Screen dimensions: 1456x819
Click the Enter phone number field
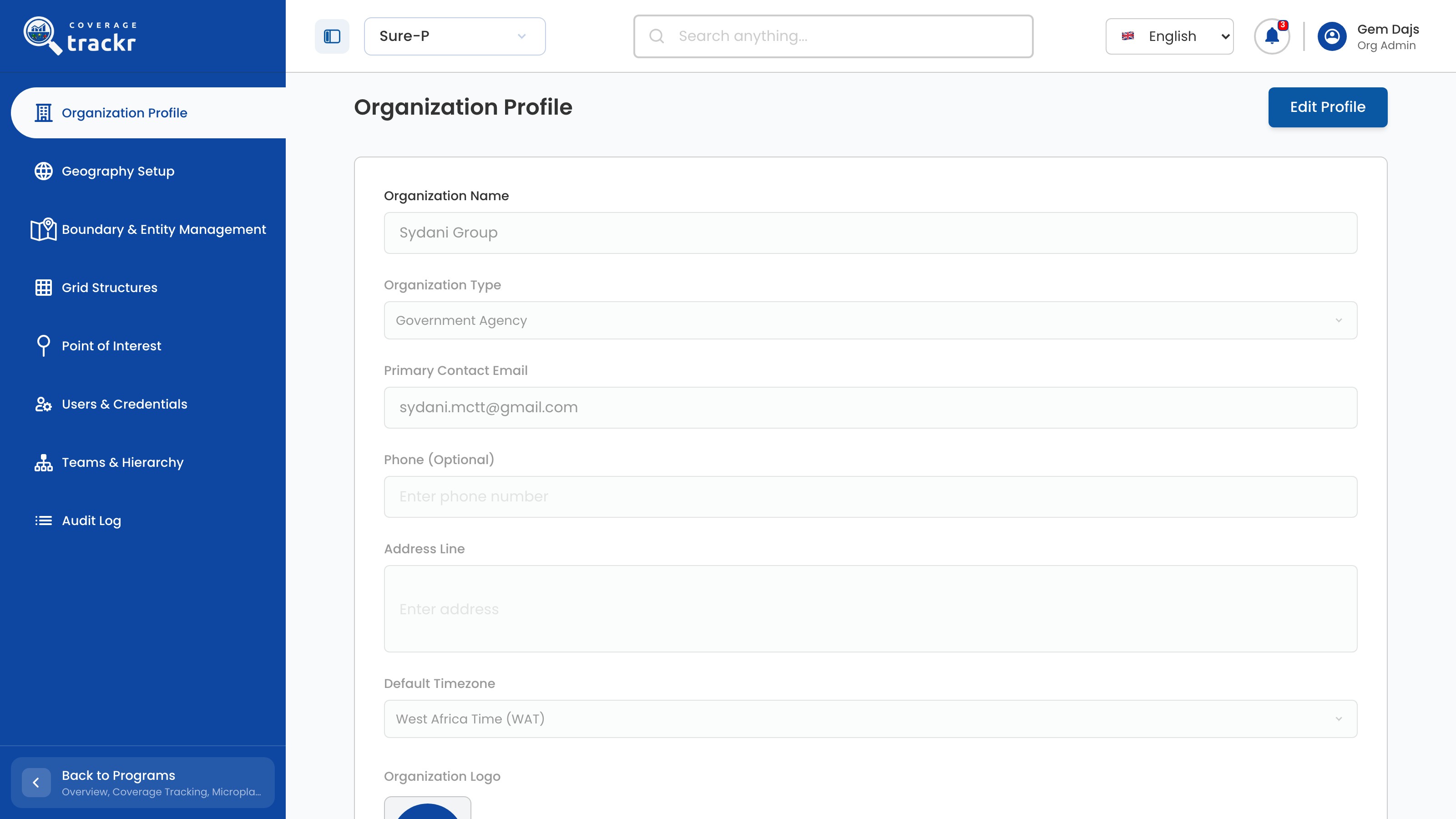pyautogui.click(x=870, y=496)
